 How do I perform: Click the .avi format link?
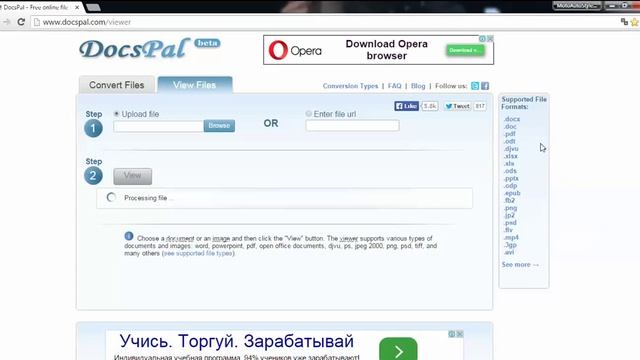(509, 252)
